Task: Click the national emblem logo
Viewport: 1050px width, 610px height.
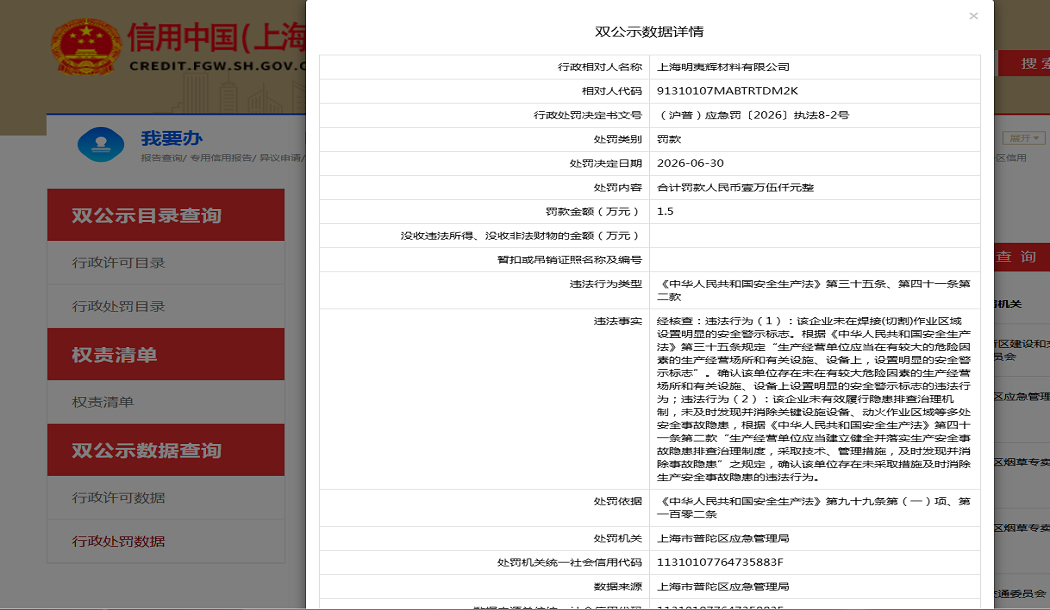Action: [86, 47]
